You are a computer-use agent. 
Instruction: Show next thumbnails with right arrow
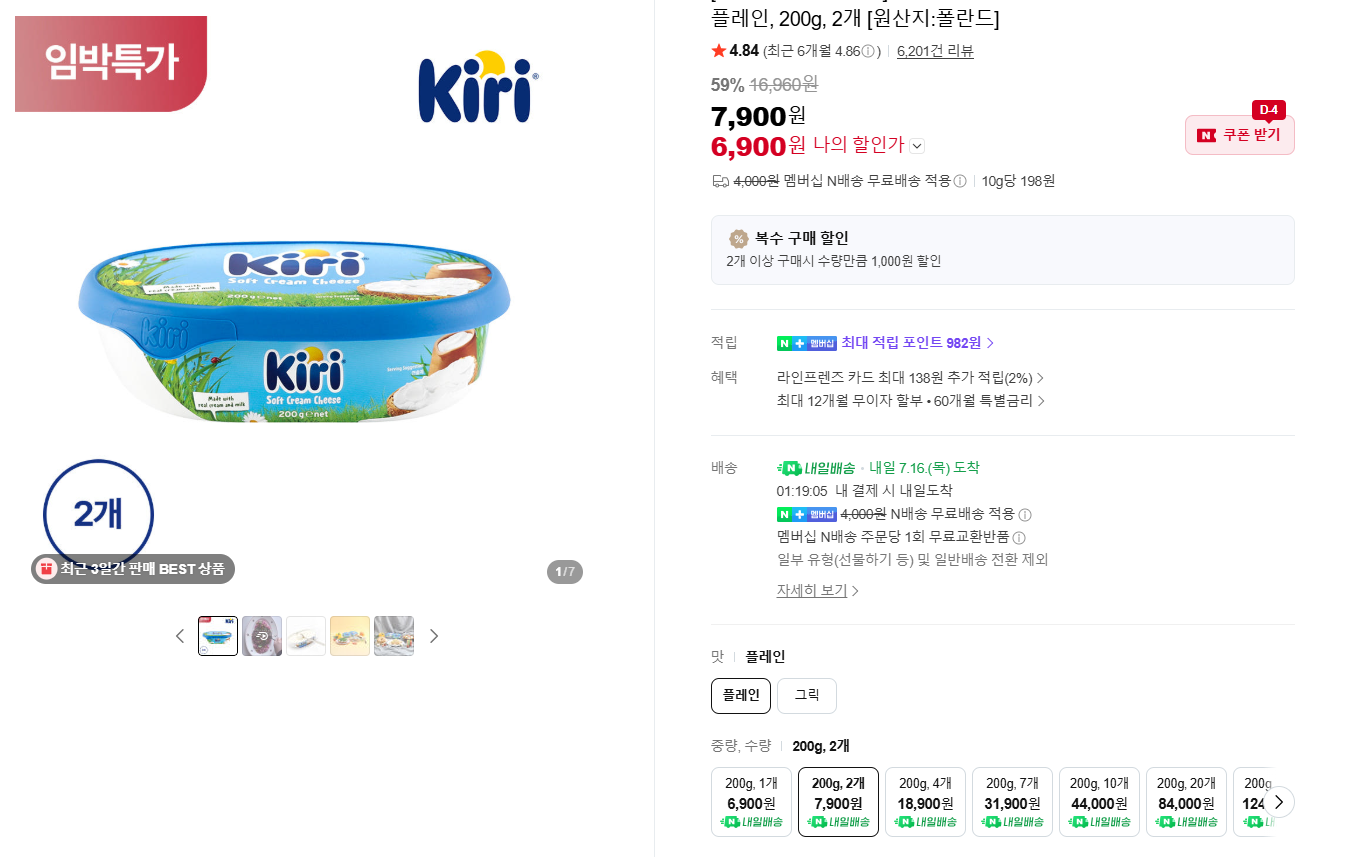(x=434, y=636)
